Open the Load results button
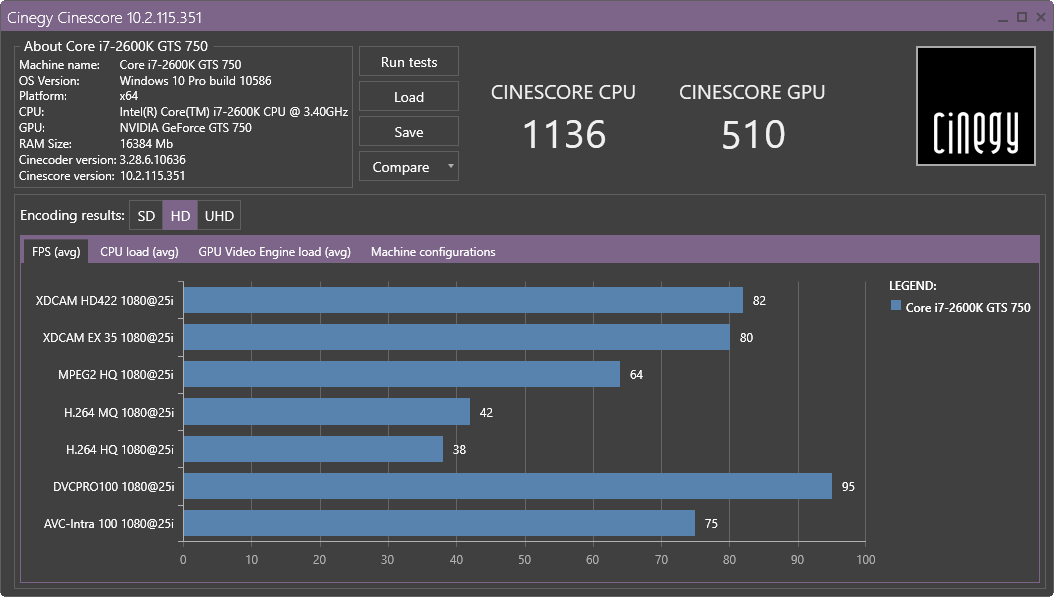The image size is (1054, 597). pyautogui.click(x=409, y=96)
